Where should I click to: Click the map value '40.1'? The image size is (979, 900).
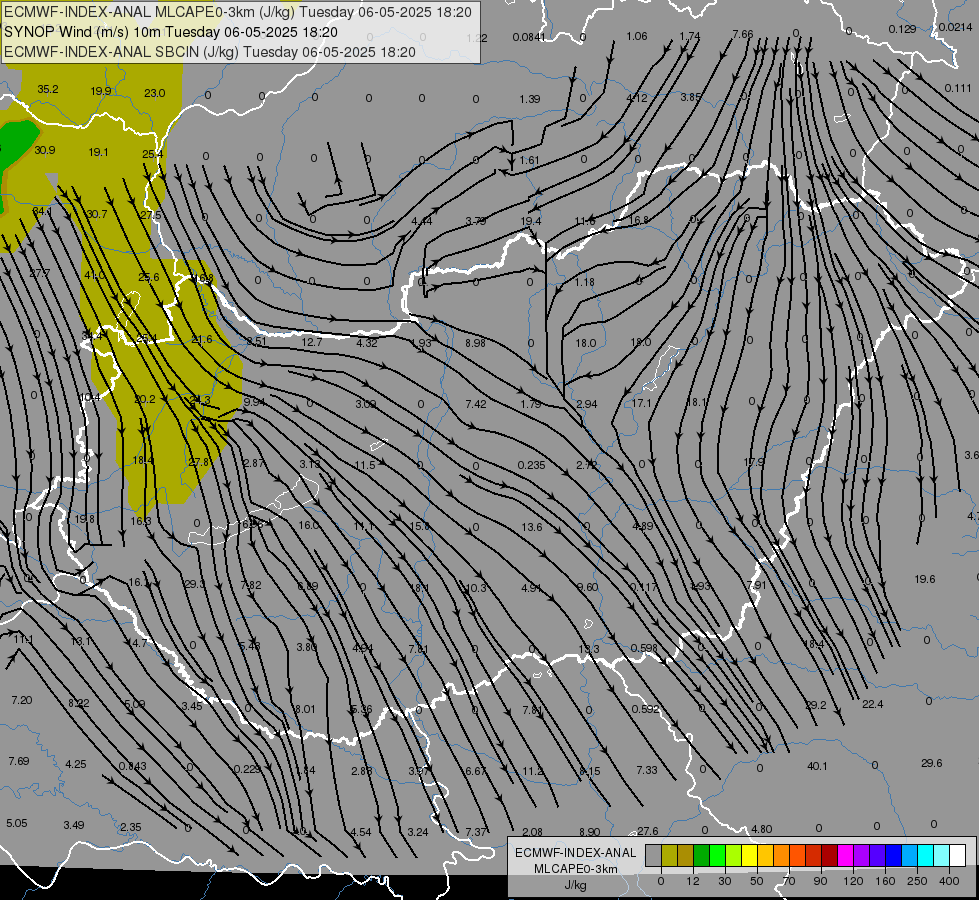pos(817,766)
